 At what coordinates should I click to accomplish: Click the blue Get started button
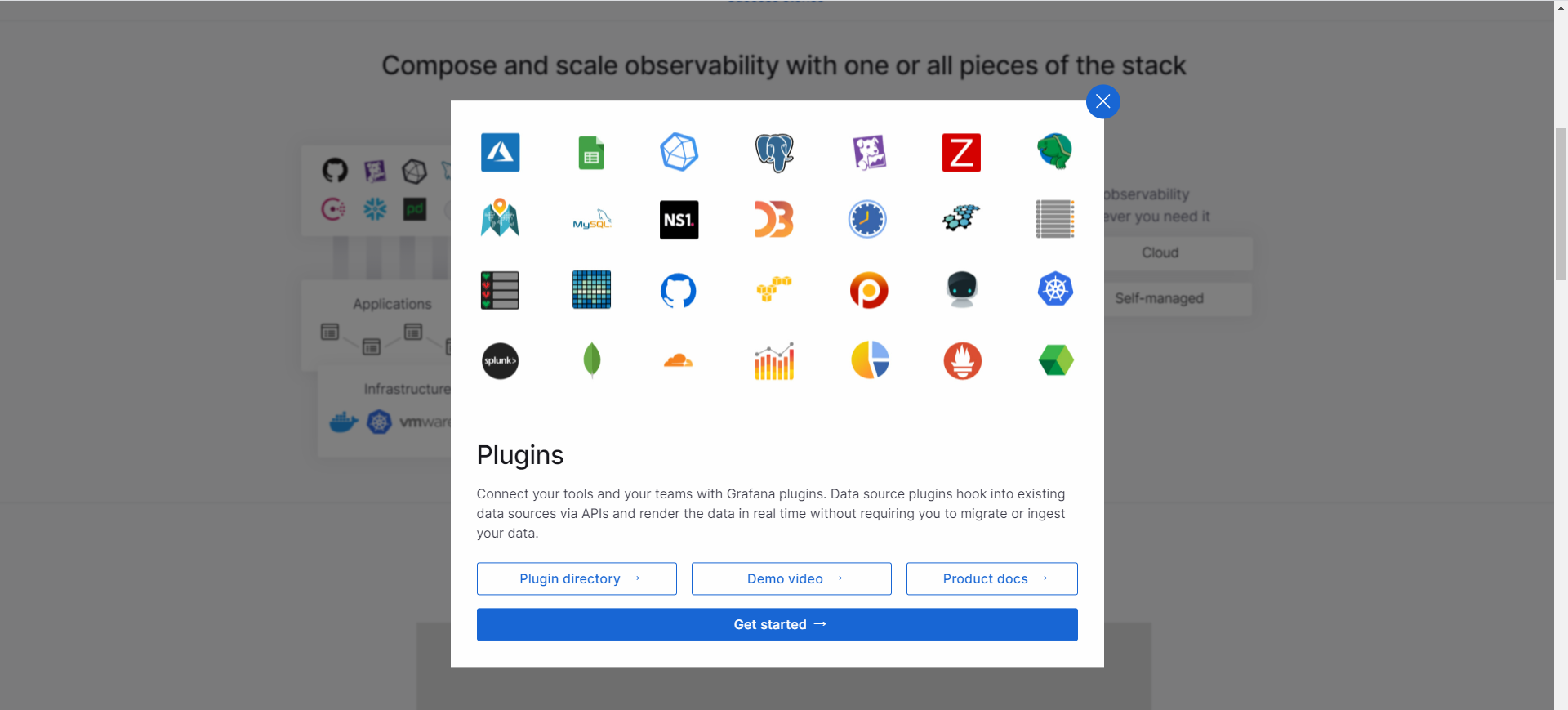click(777, 624)
